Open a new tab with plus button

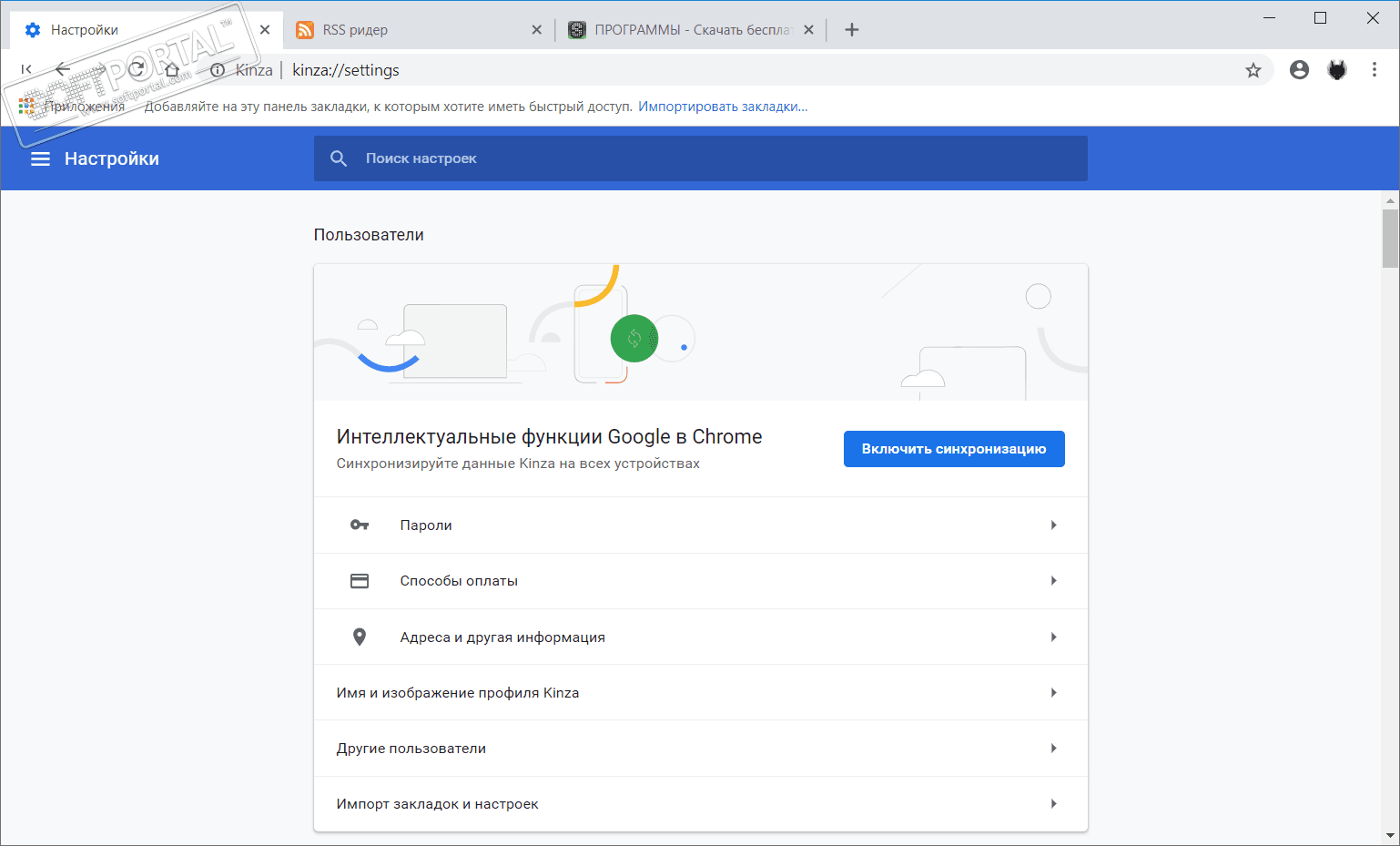(x=852, y=30)
